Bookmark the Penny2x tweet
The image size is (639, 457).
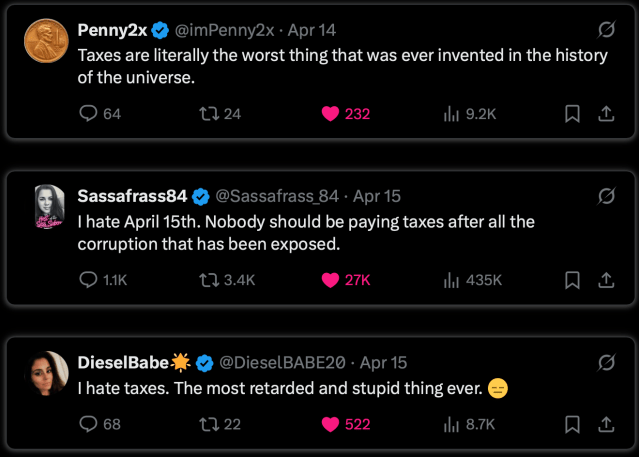point(573,114)
